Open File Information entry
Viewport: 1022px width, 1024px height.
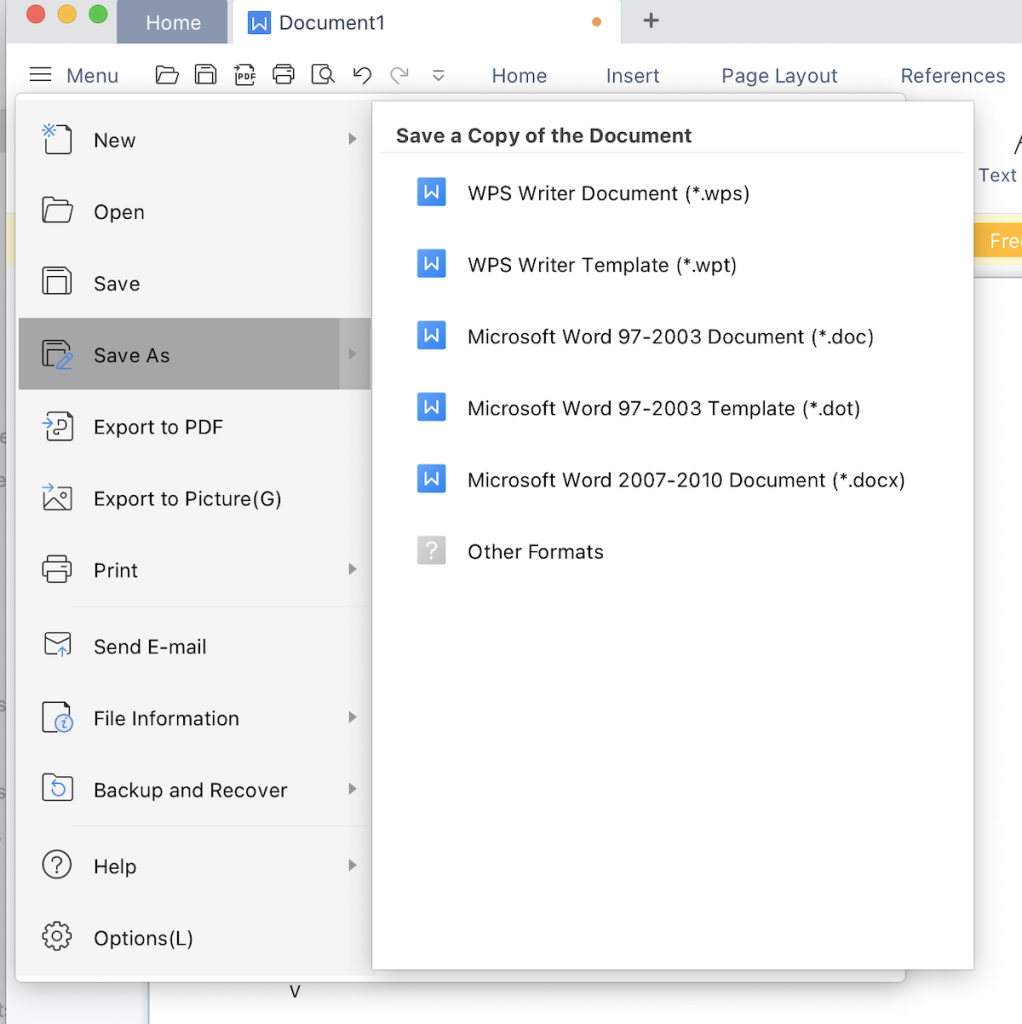point(195,718)
